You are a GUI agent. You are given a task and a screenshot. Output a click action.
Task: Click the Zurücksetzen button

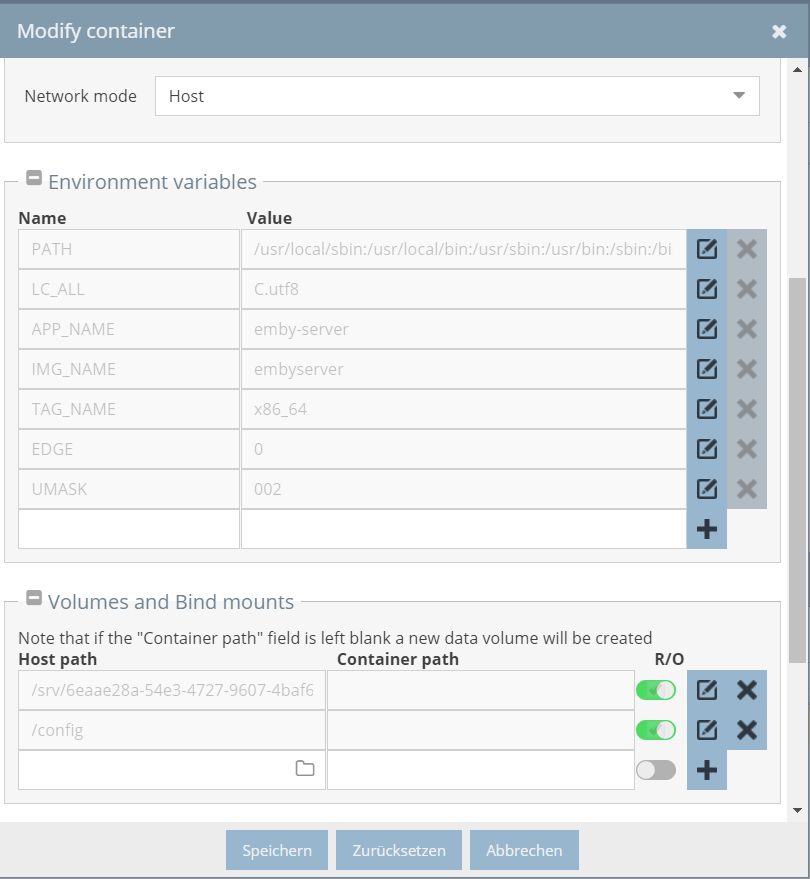pos(399,850)
